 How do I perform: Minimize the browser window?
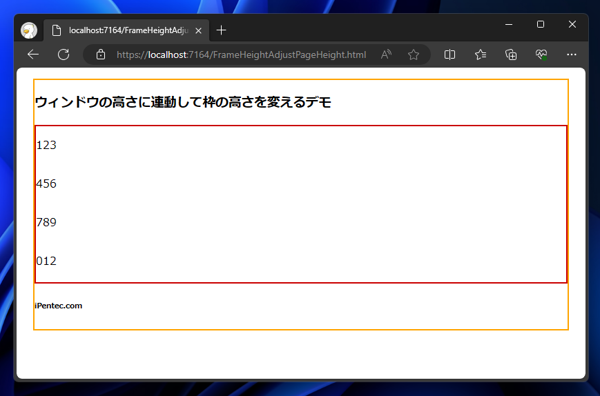tap(509, 24)
